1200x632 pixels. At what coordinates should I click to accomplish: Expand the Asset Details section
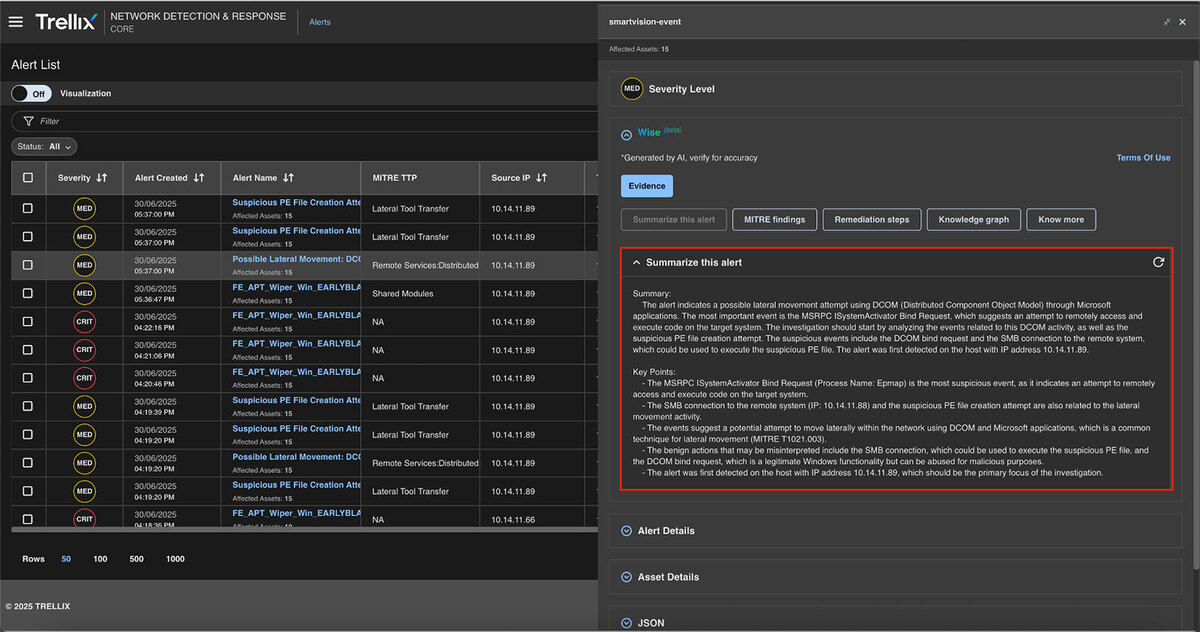point(626,577)
